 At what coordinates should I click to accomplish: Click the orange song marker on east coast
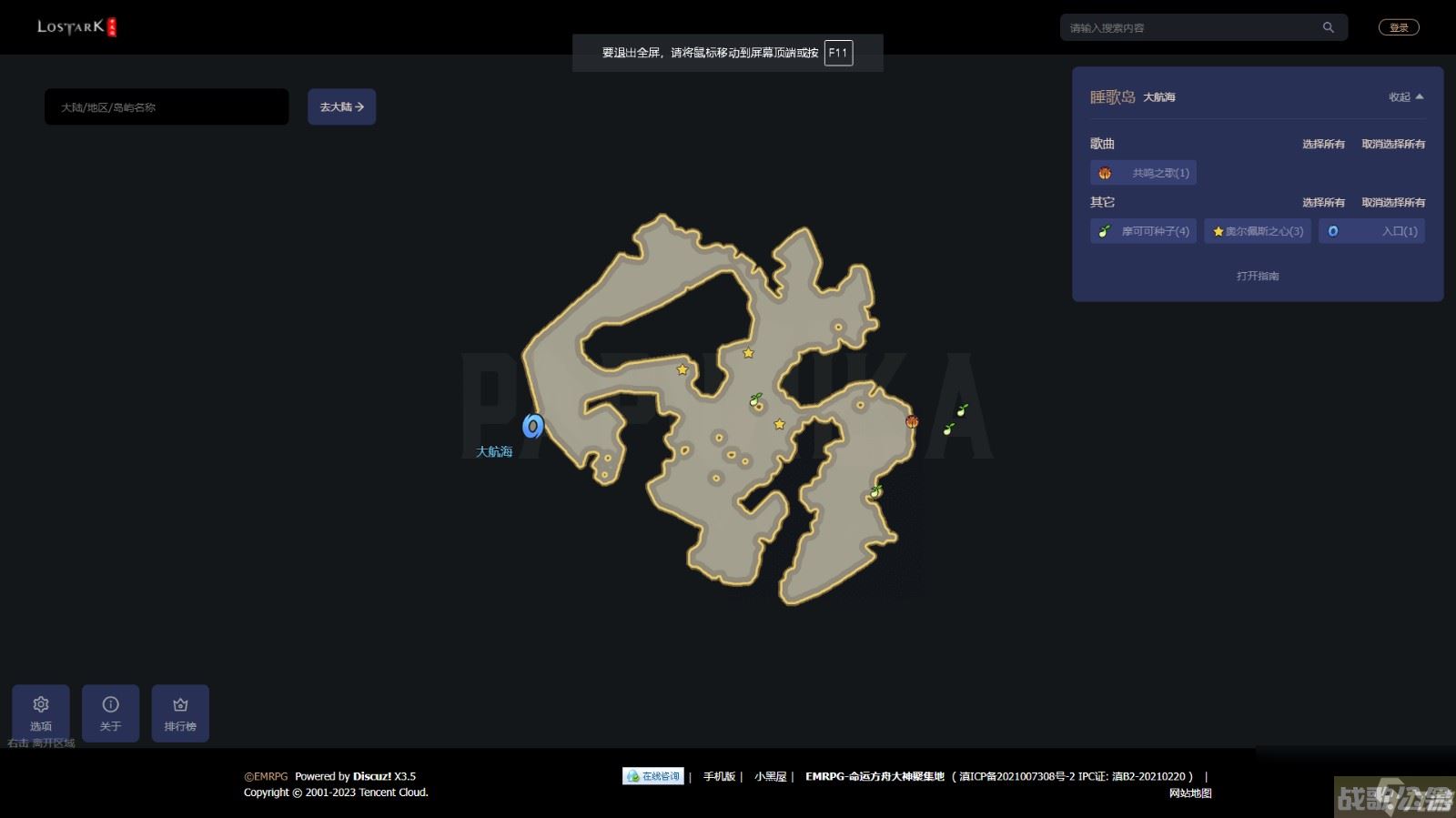pyautogui.click(x=912, y=421)
